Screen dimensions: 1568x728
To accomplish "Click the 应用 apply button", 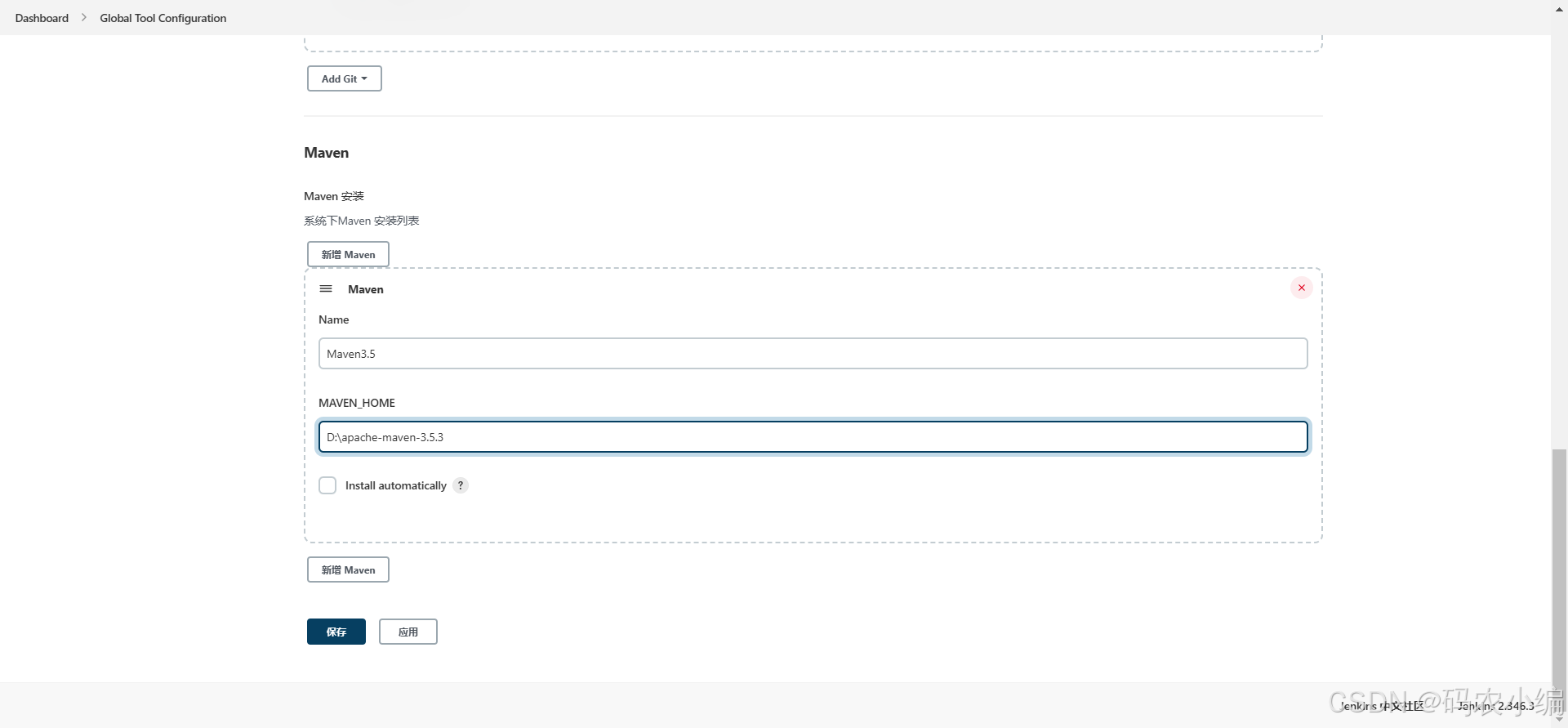I will point(408,632).
